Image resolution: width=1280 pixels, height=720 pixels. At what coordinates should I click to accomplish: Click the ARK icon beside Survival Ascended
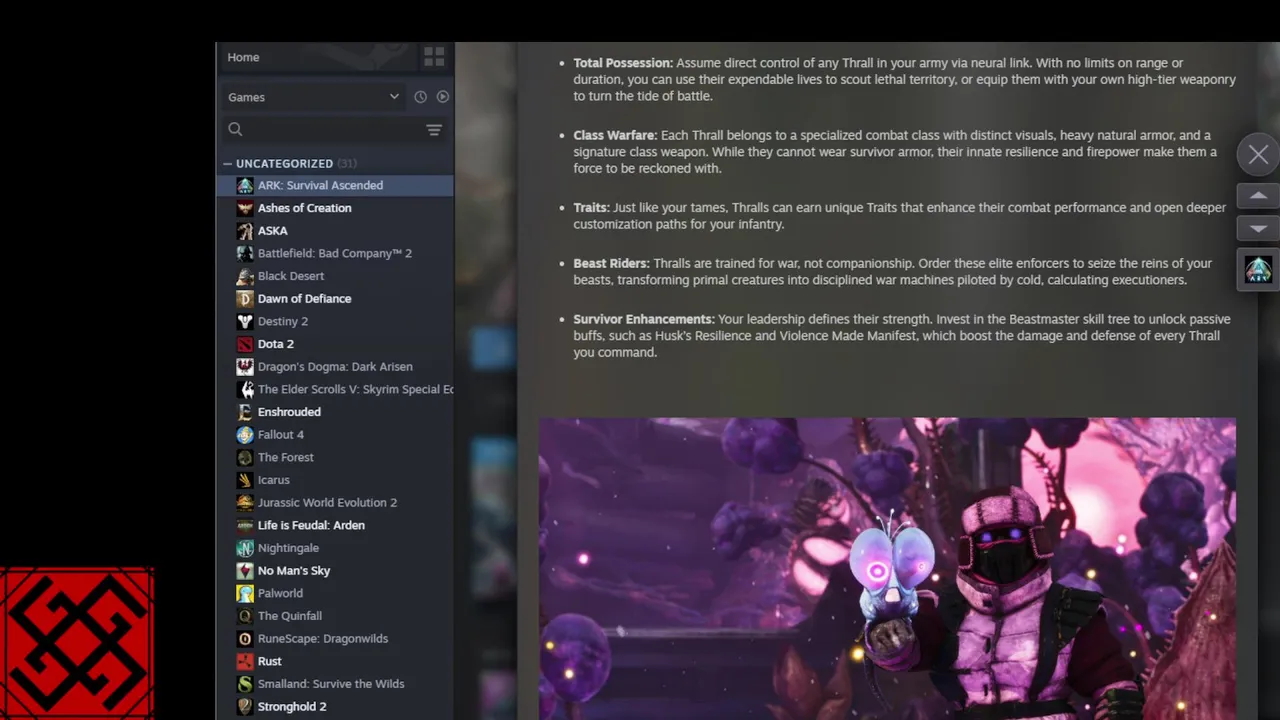(x=245, y=185)
